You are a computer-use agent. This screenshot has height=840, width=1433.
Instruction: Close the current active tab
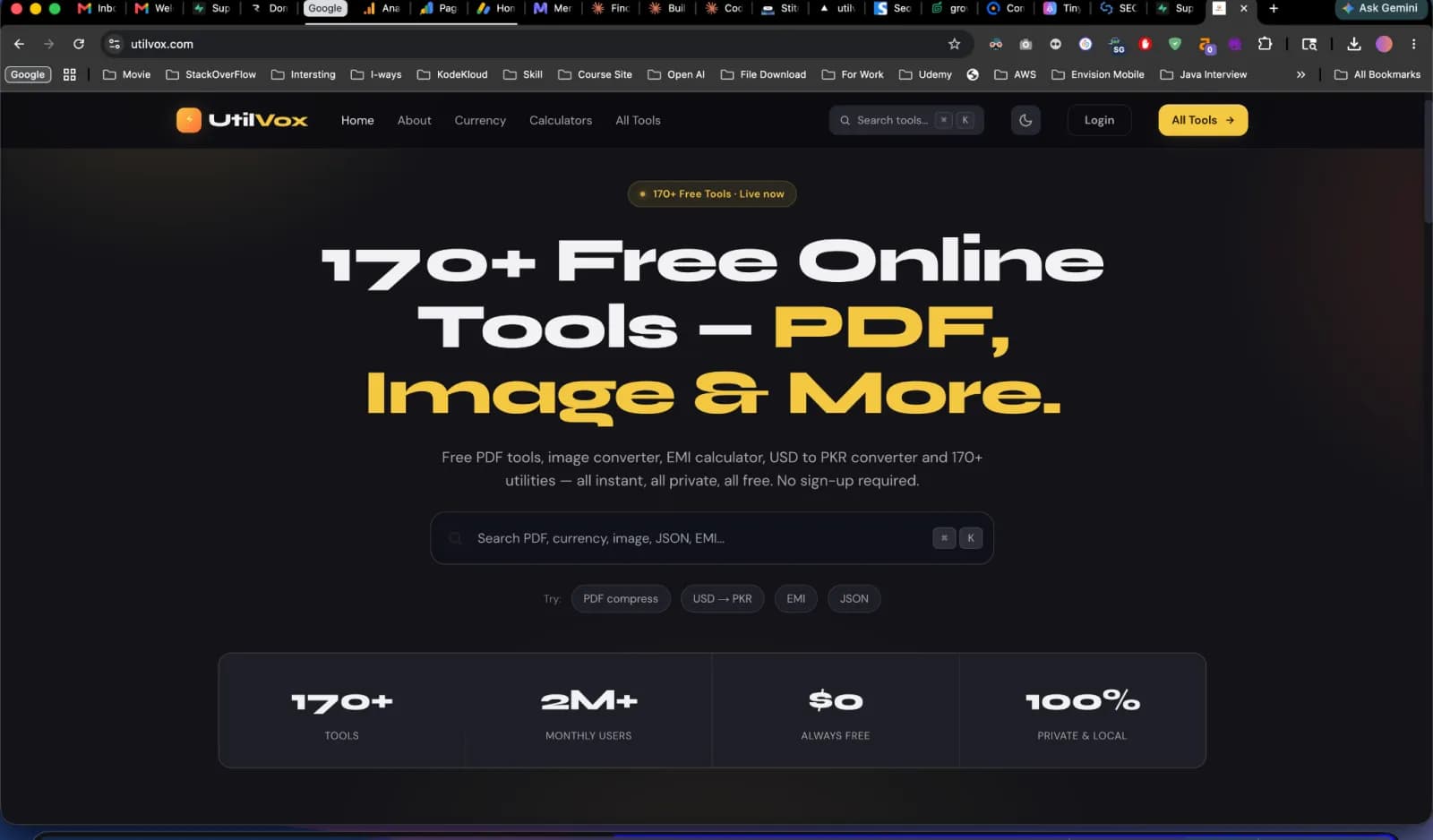pyautogui.click(x=1243, y=8)
